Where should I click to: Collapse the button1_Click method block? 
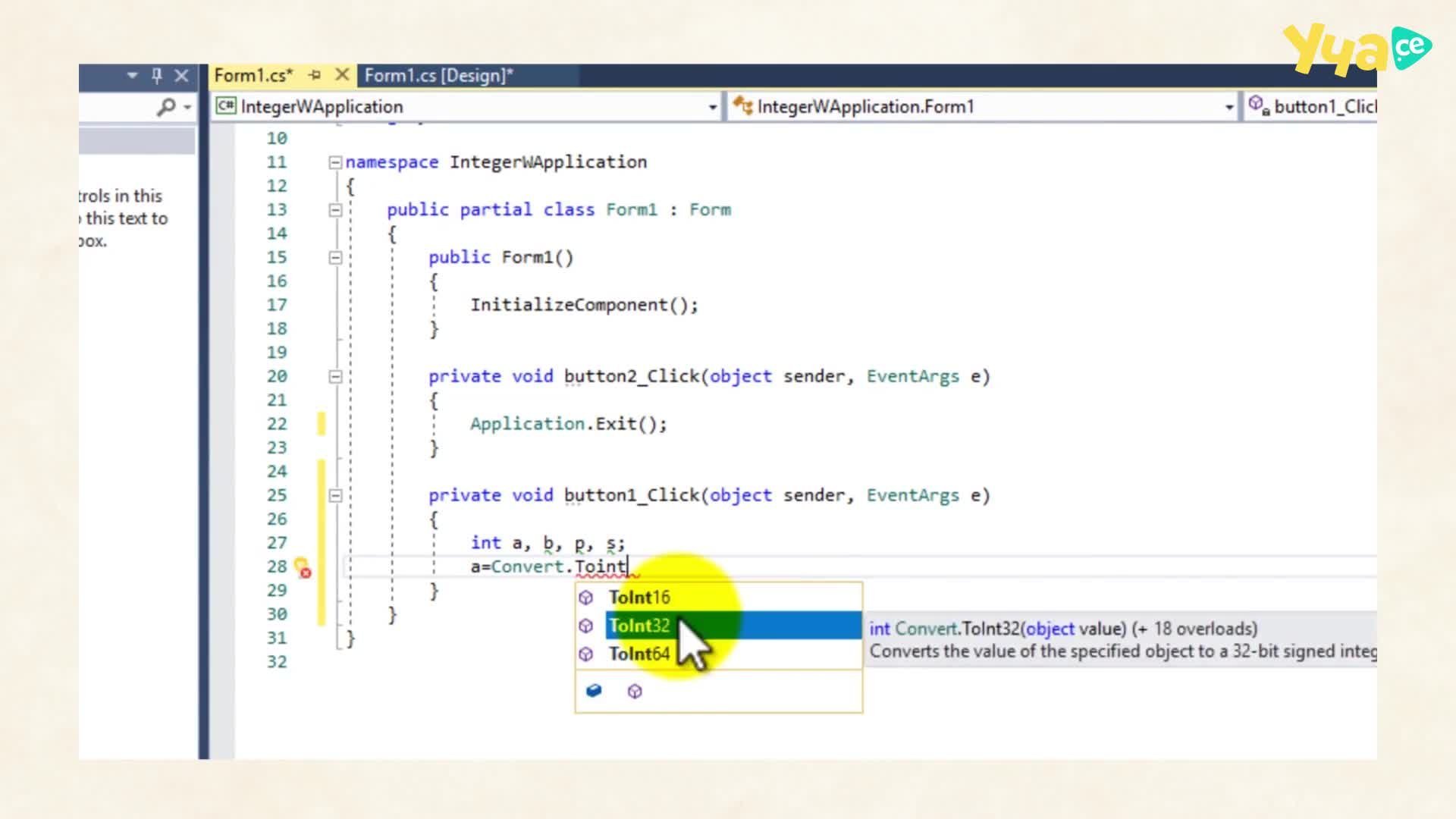click(x=335, y=496)
